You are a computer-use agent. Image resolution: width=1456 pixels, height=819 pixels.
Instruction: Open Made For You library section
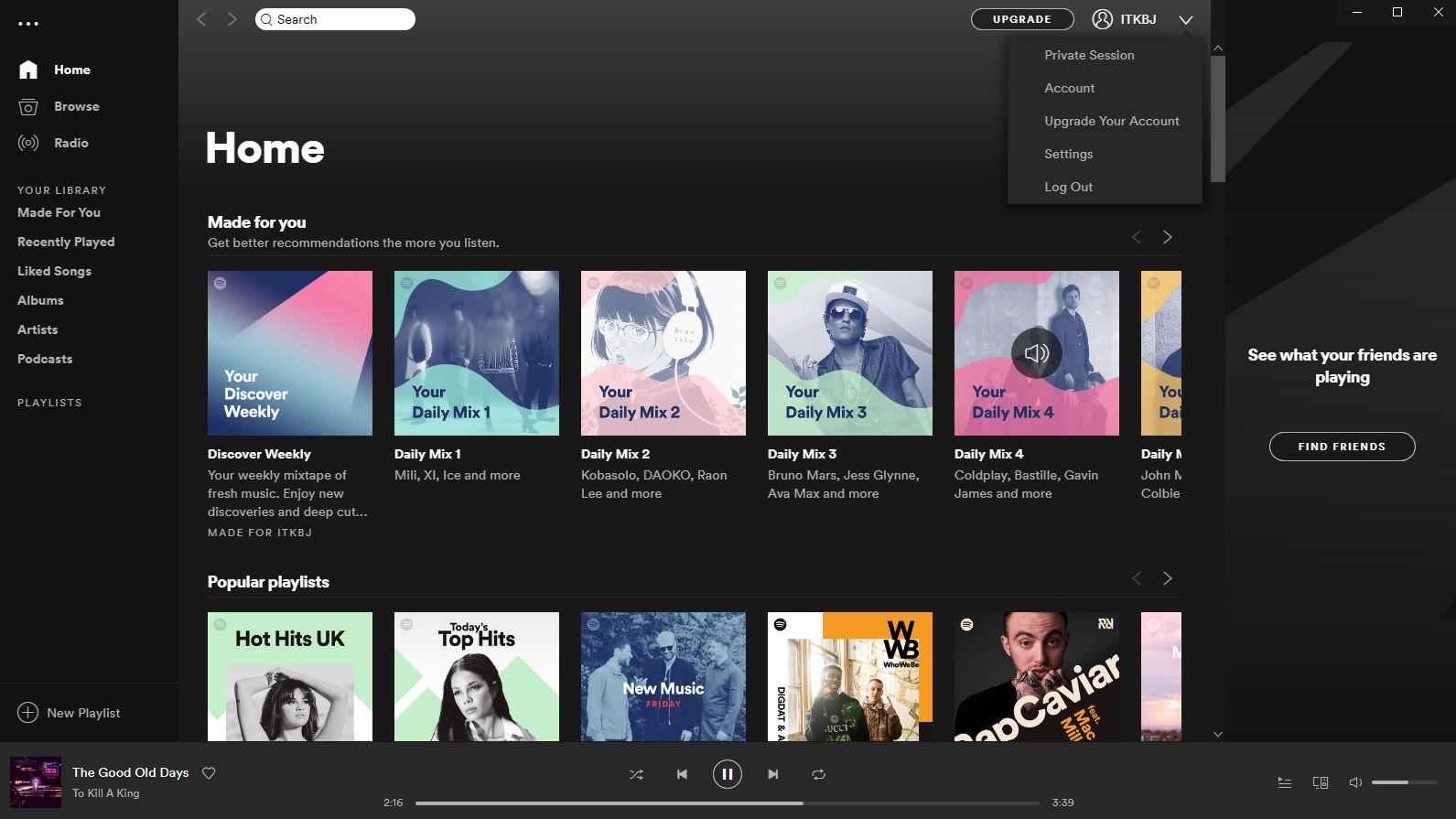(x=59, y=212)
